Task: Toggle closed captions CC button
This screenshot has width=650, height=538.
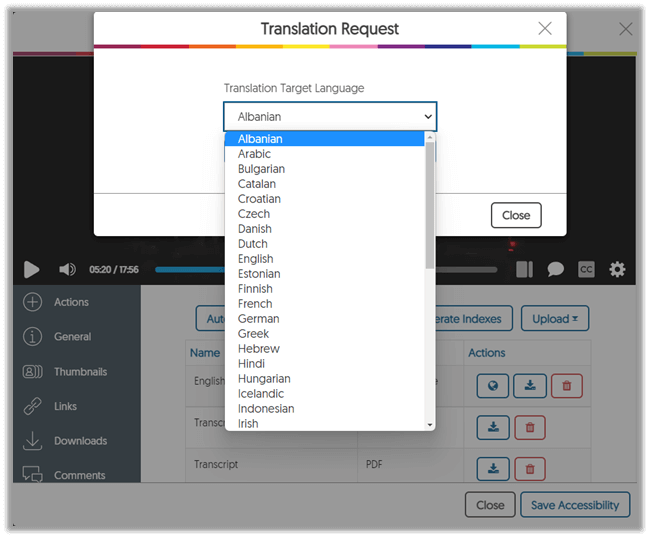Action: tap(586, 269)
